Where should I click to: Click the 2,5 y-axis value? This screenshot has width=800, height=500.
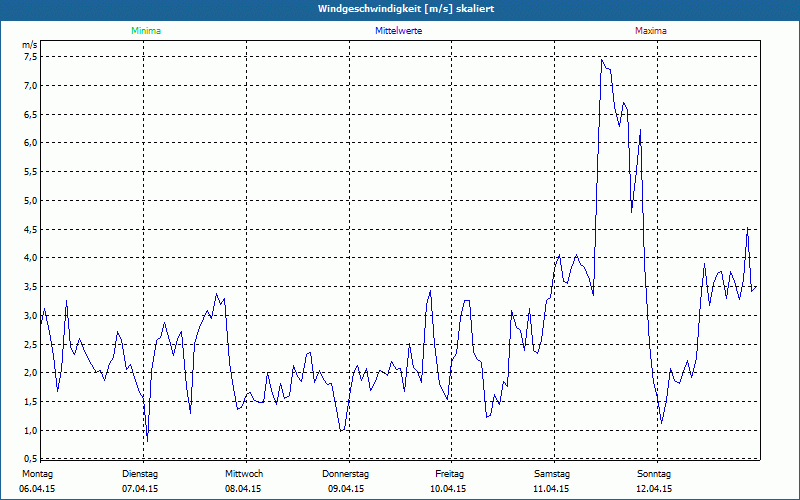click(31, 344)
